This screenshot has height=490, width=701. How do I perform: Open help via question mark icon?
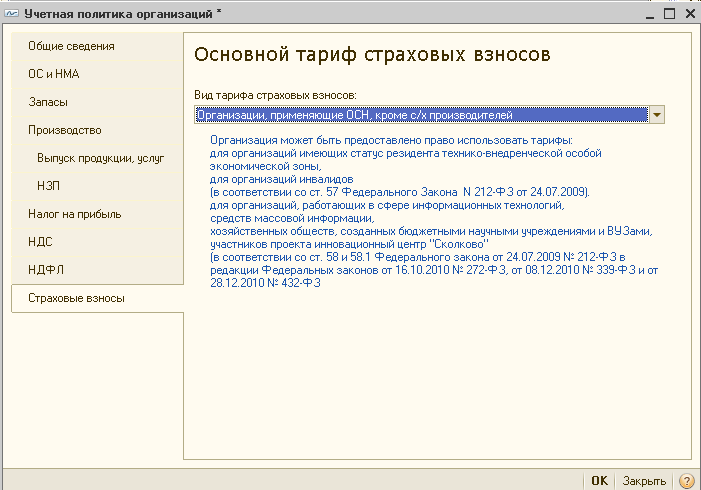[x=687, y=481]
